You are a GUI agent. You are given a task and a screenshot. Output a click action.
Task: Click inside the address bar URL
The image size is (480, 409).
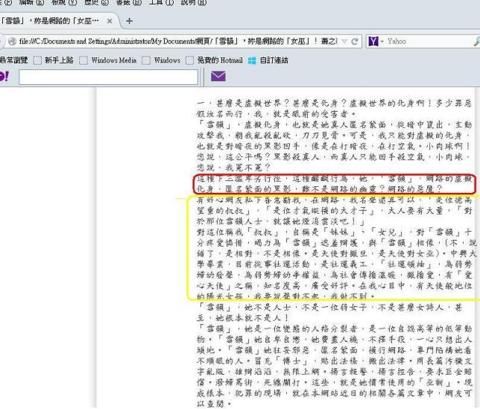click(x=178, y=41)
